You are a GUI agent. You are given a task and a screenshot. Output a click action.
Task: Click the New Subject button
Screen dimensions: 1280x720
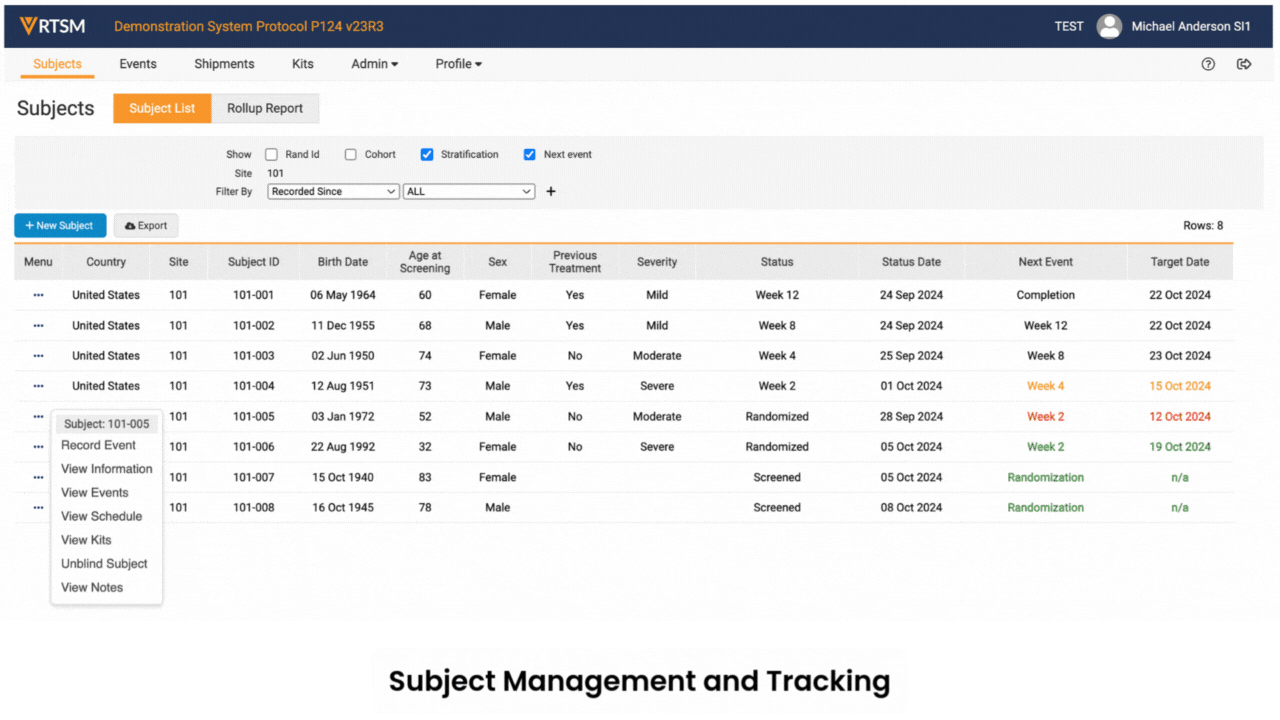60,226
